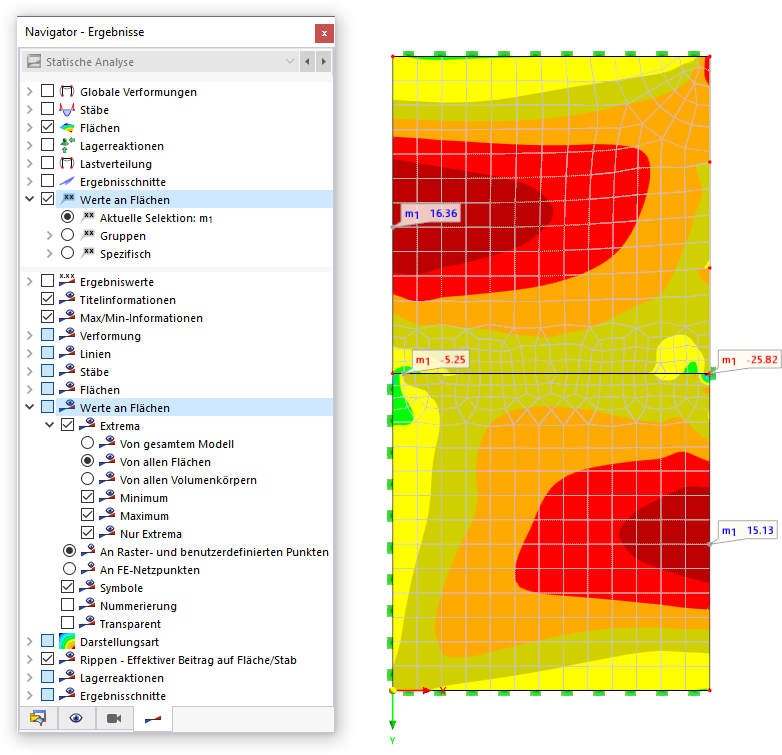Open the Views tab camera icon

click(114, 718)
